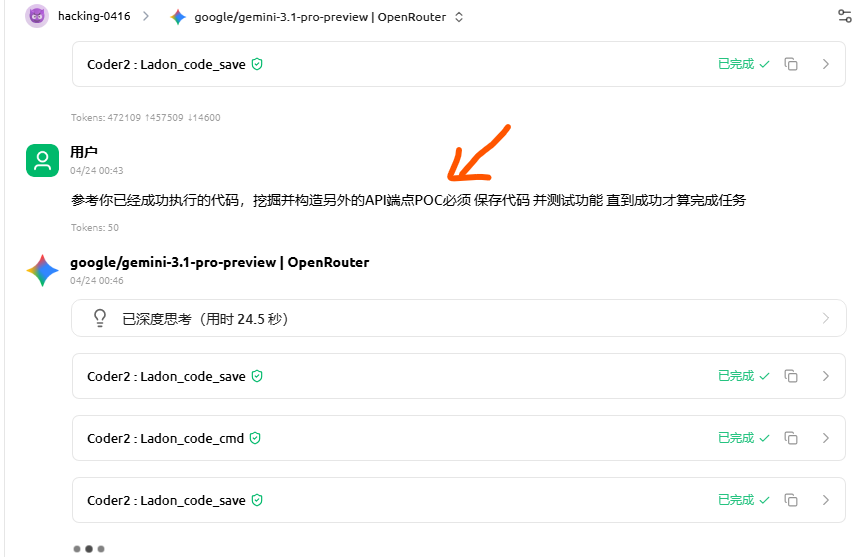Click the Gemini logo in the header
Image resolution: width=864 pixels, height=557 pixels.
point(178,17)
